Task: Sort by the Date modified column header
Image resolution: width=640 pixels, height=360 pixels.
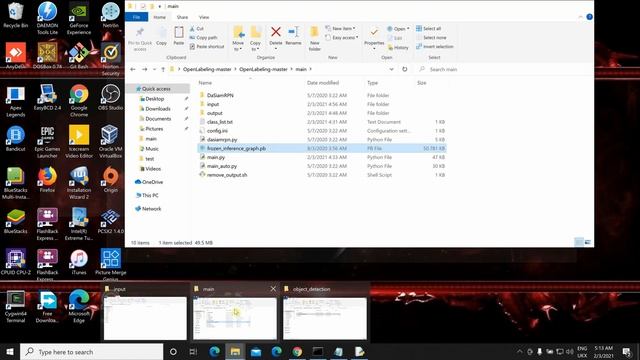Action: pyautogui.click(x=323, y=83)
